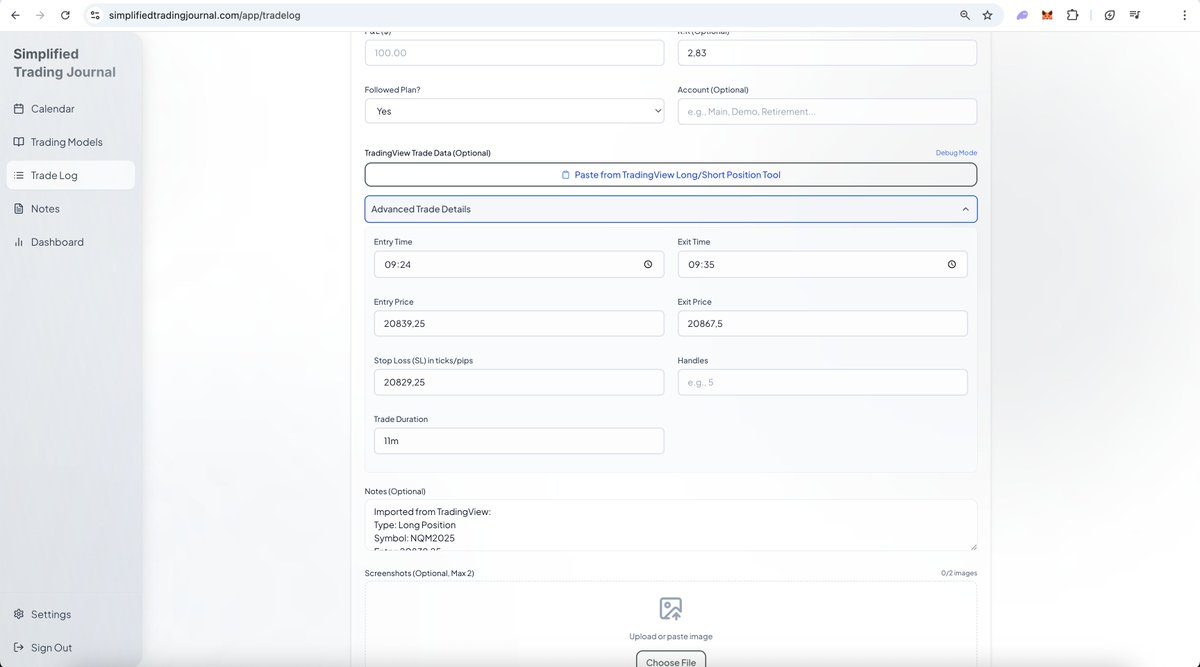Viewport: 1200px width, 667px height.
Task: Open the Followed Plan dropdown
Action: coord(514,111)
